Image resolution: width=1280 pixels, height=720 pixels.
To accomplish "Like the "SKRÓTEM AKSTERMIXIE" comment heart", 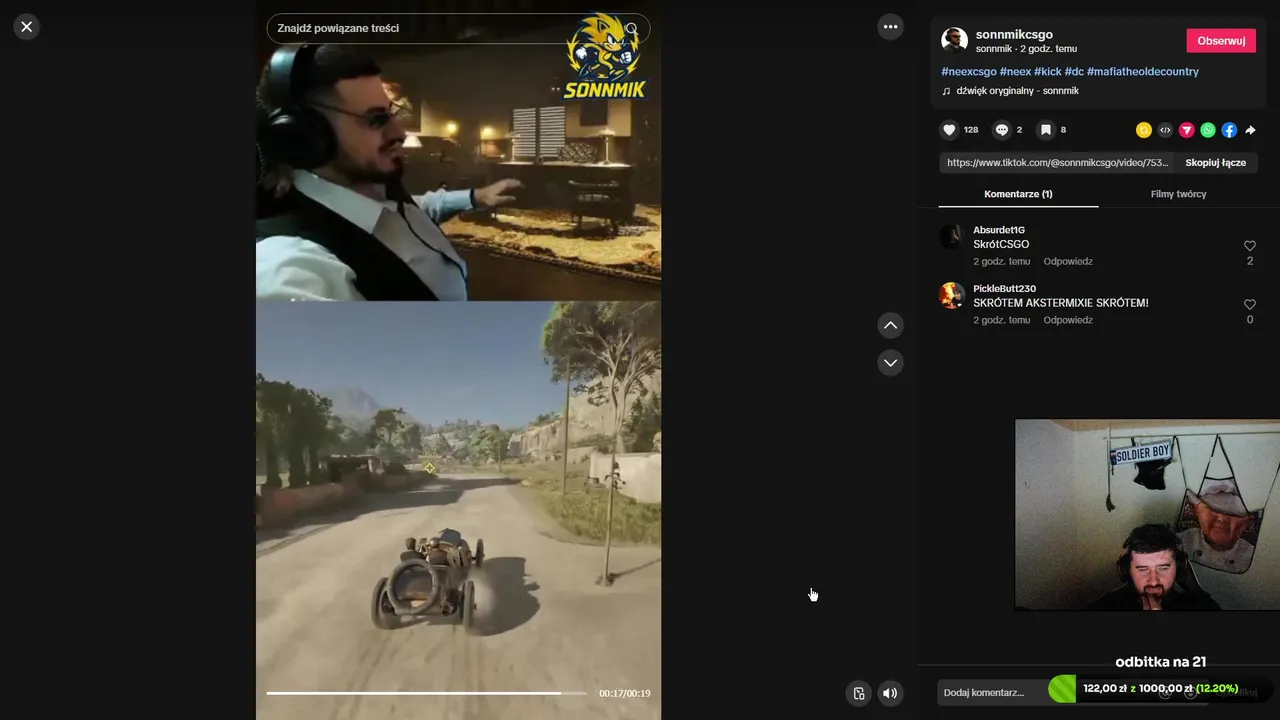I will point(1249,305).
